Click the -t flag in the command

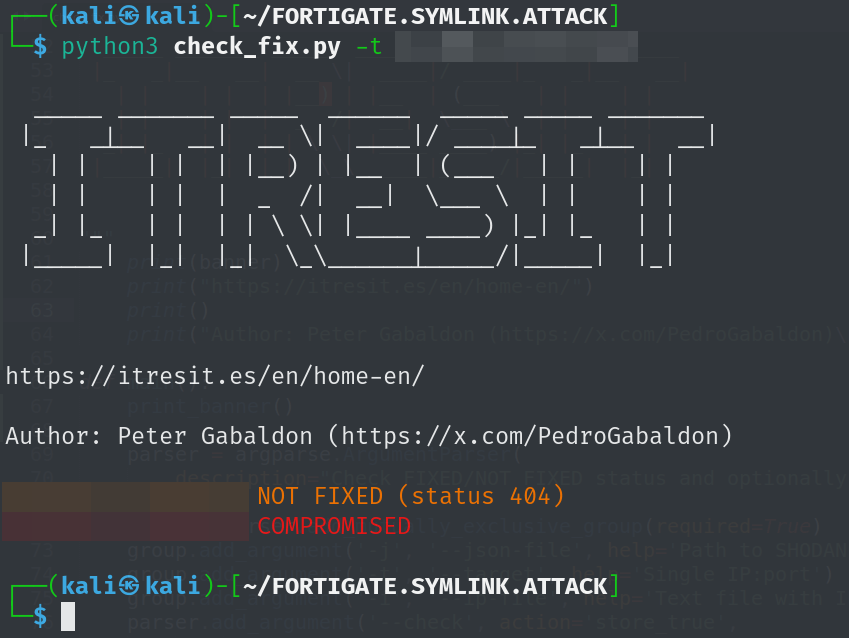click(x=369, y=47)
